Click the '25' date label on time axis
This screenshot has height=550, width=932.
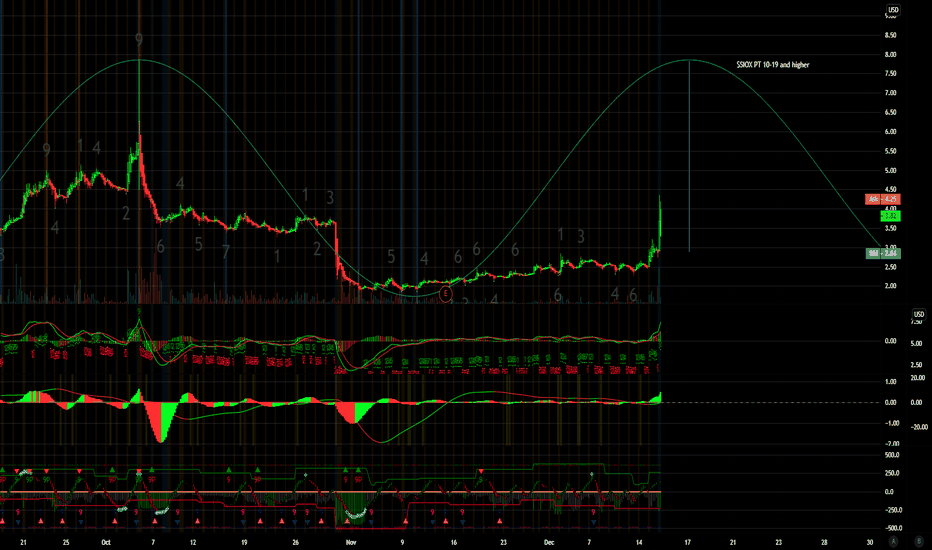click(66, 542)
